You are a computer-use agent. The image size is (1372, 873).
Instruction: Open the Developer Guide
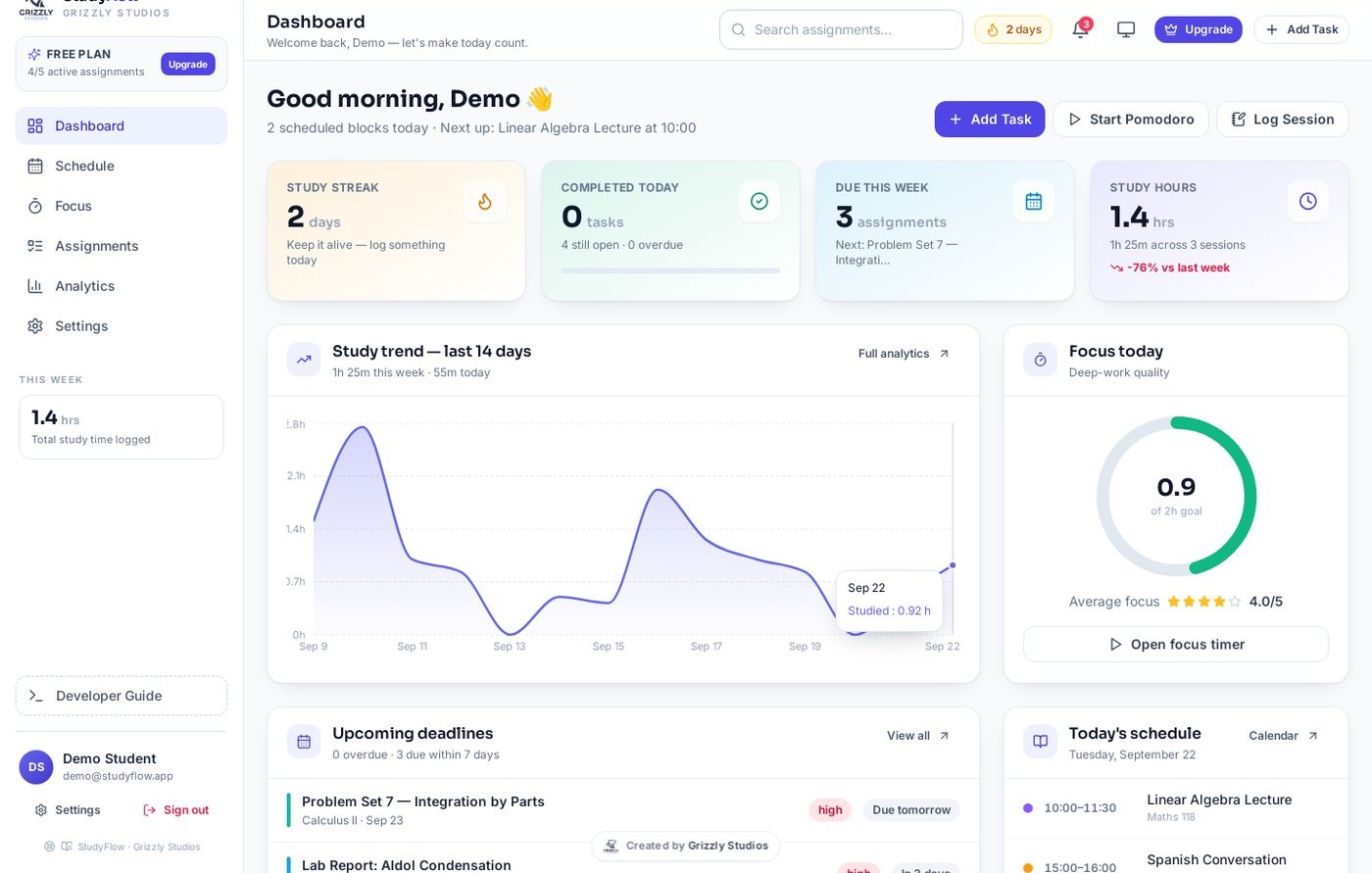[x=122, y=696]
